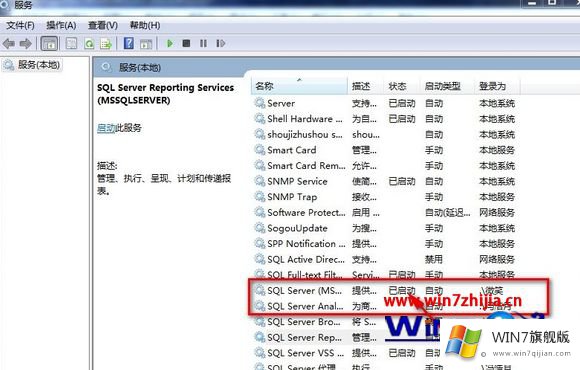The image size is (580, 370).
Task: Select the SPP Notification service row
Action: coord(385,244)
